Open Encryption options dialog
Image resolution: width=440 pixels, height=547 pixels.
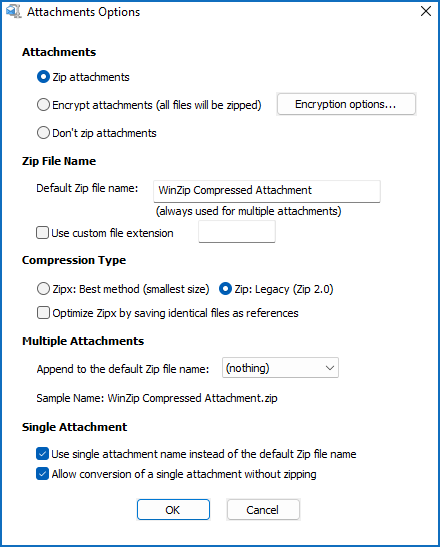(346, 104)
